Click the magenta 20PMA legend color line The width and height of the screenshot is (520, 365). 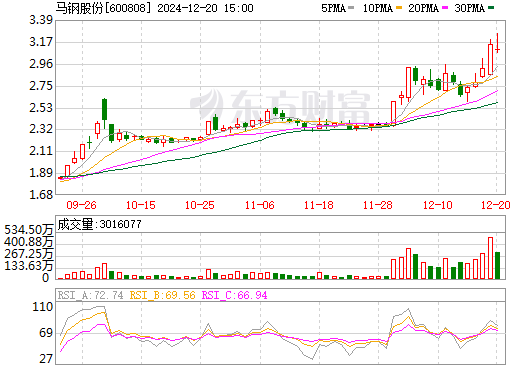445,7
